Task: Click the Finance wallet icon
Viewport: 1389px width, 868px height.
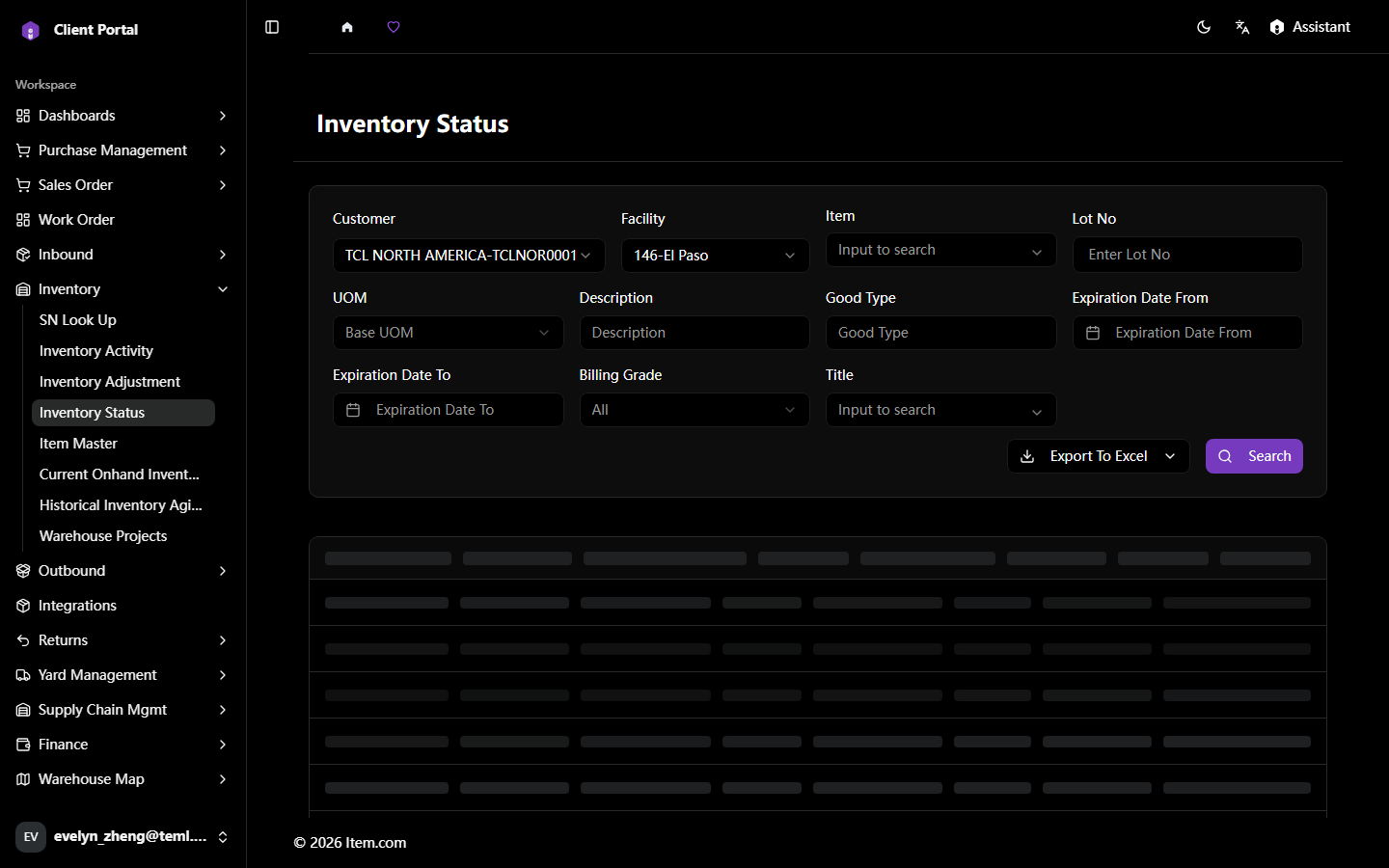Action: pyautogui.click(x=23, y=745)
